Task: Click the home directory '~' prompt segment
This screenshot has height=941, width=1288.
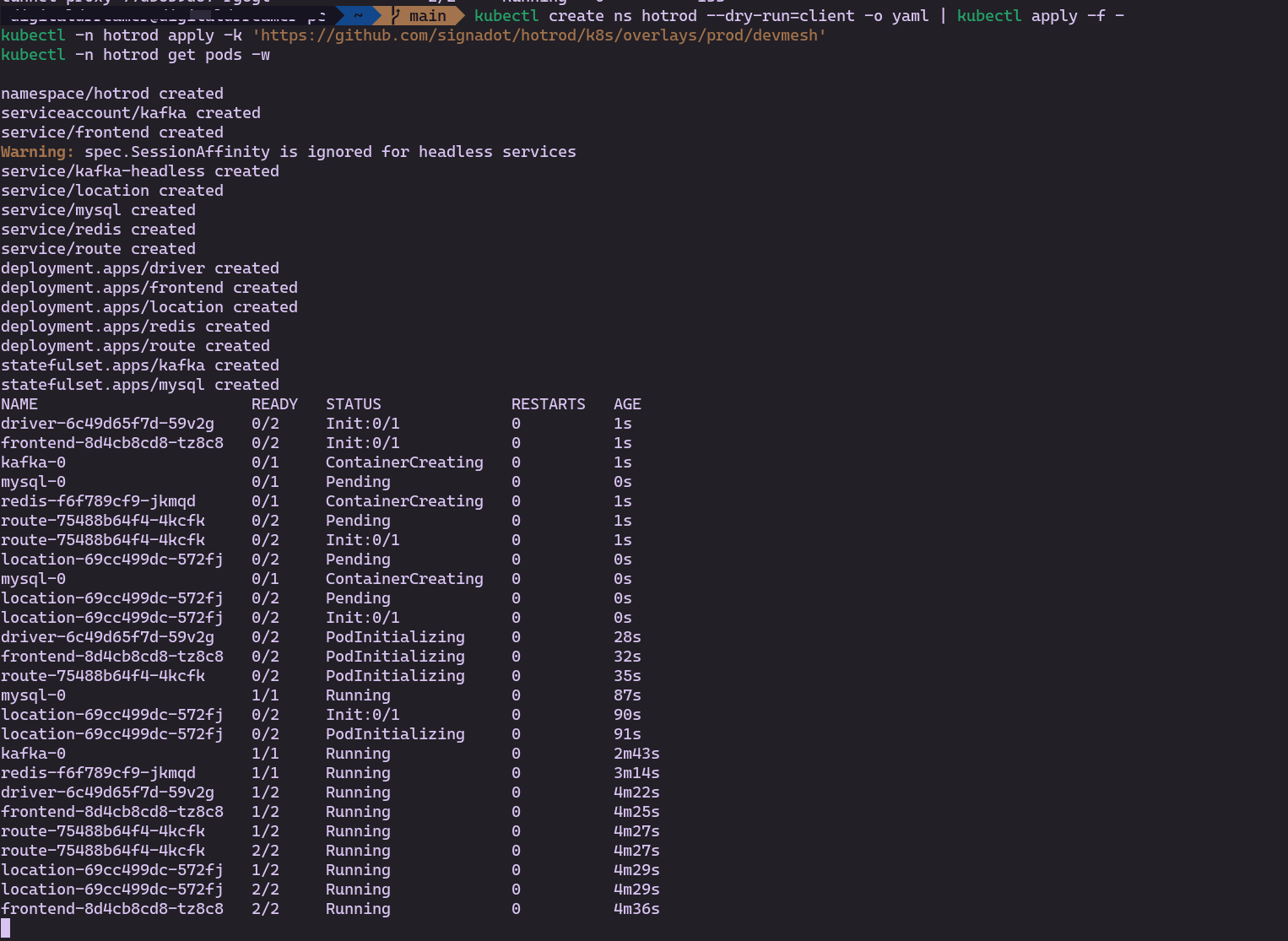Action: point(356,14)
